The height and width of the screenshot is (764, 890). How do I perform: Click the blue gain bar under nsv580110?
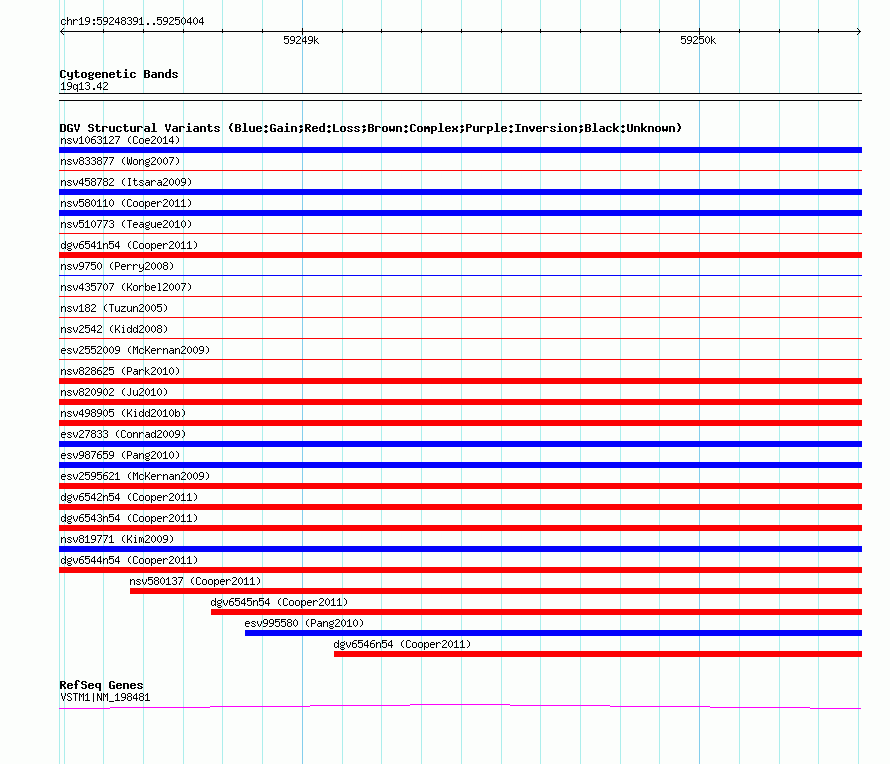point(460,213)
